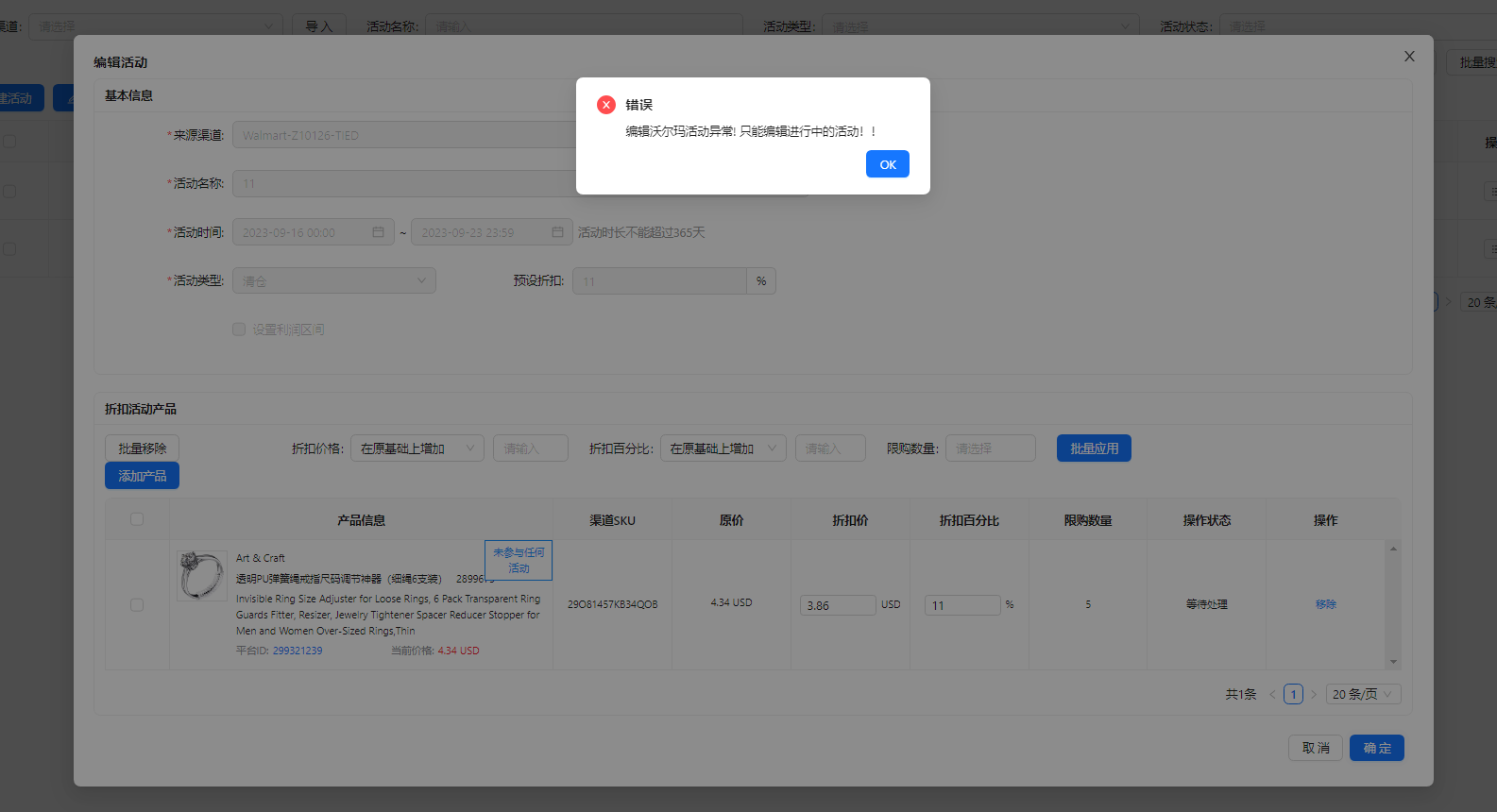The width and height of the screenshot is (1497, 812).
Task: Click the red error icon
Action: click(x=606, y=105)
